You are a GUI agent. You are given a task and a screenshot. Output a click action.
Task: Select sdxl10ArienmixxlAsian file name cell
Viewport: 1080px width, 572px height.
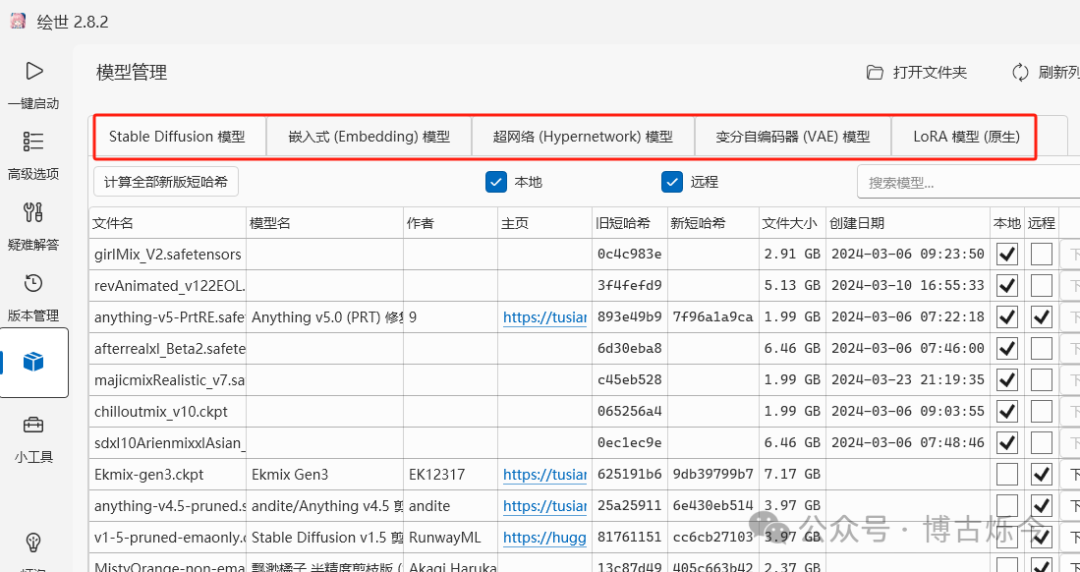coord(167,443)
